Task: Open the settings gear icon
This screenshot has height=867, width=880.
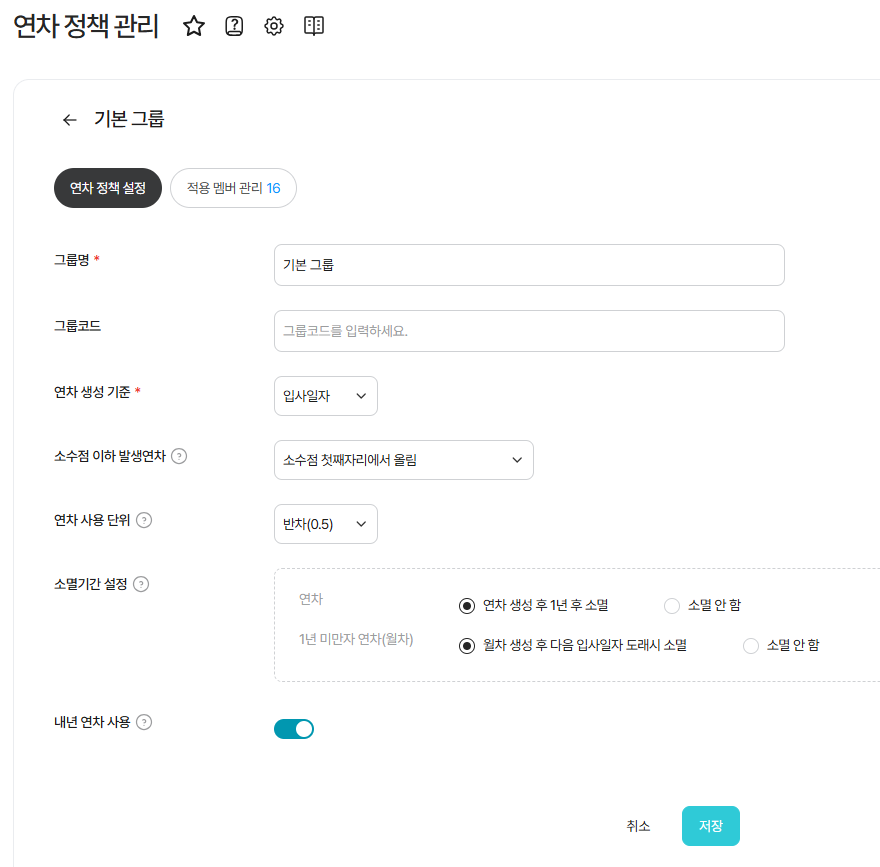Action: (x=274, y=27)
